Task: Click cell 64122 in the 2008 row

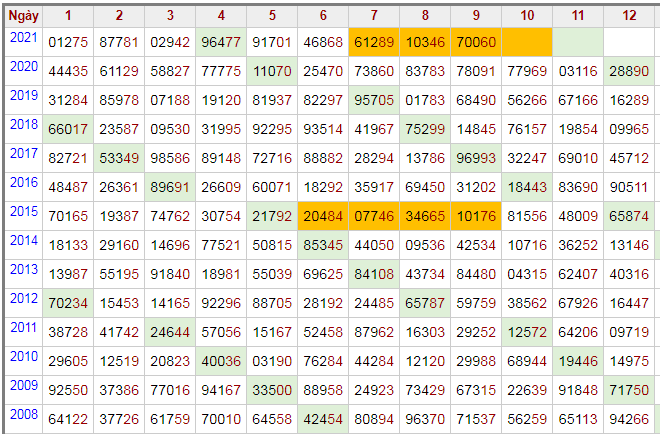Action: [68, 419]
